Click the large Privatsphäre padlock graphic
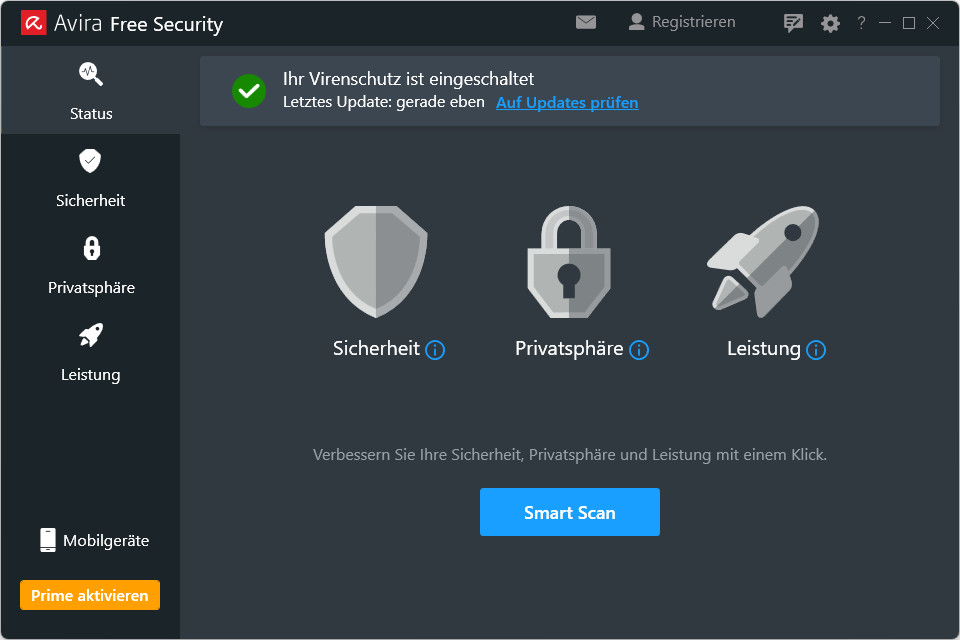The height and width of the screenshot is (640, 960). point(568,260)
